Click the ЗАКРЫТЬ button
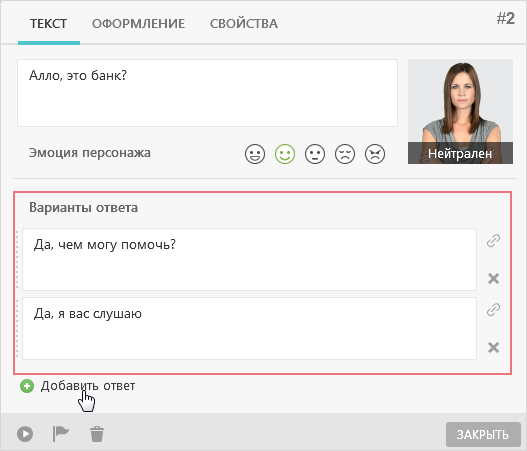Screen dimensions: 527x451 483,435
